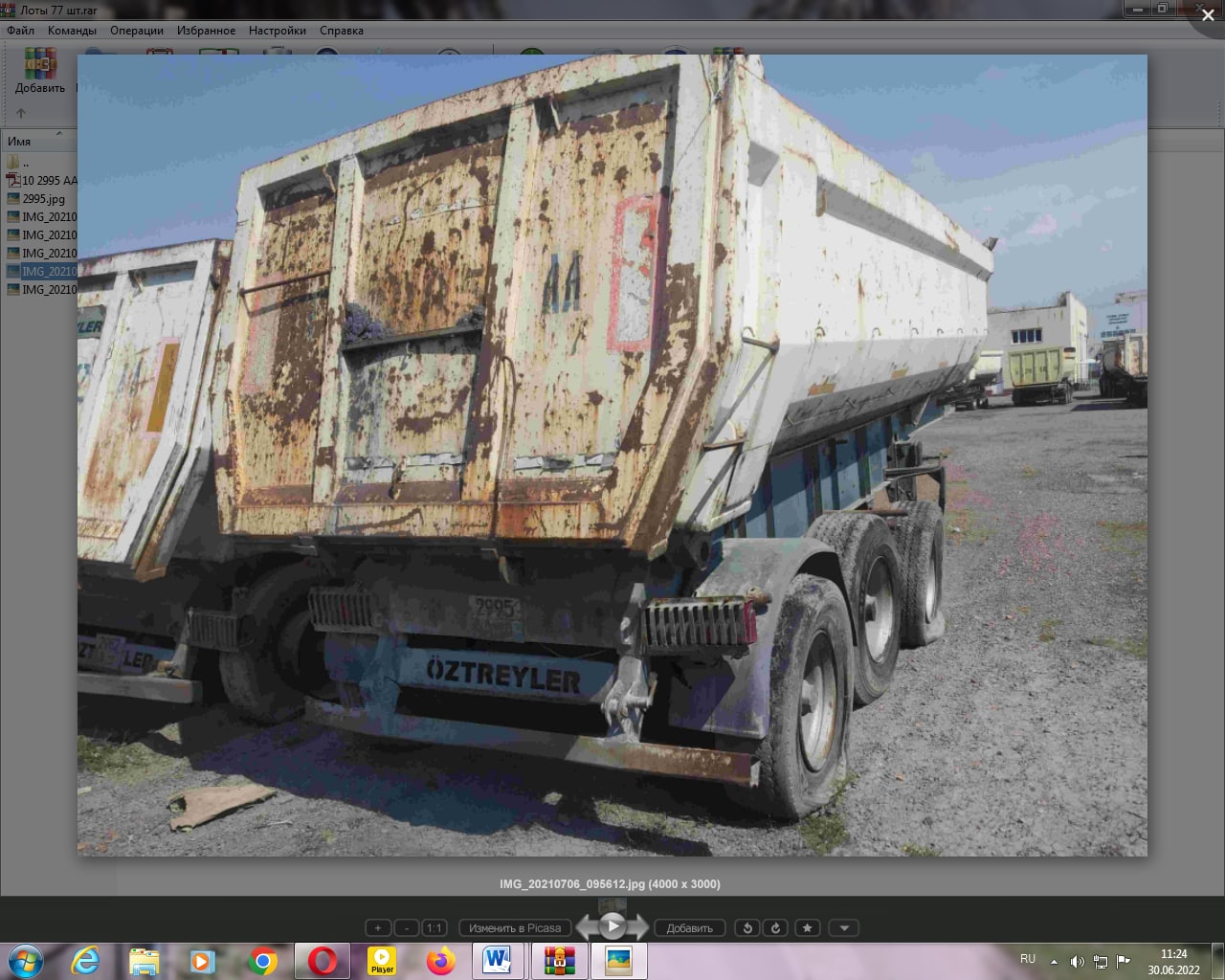Switch to the Opera browser

[323, 961]
